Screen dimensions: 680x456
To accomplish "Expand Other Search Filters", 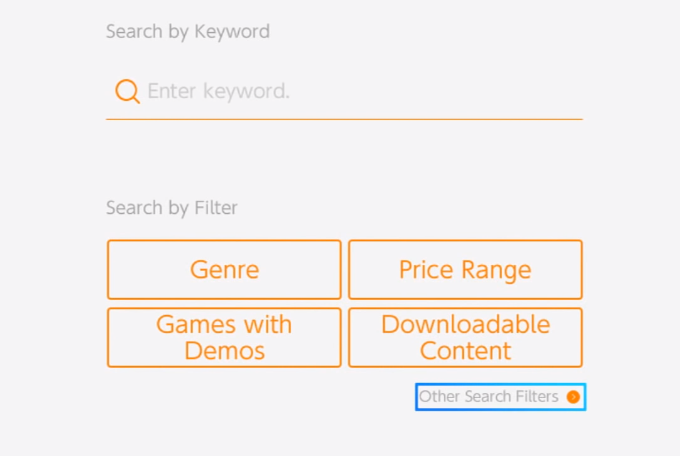I will click(x=500, y=397).
